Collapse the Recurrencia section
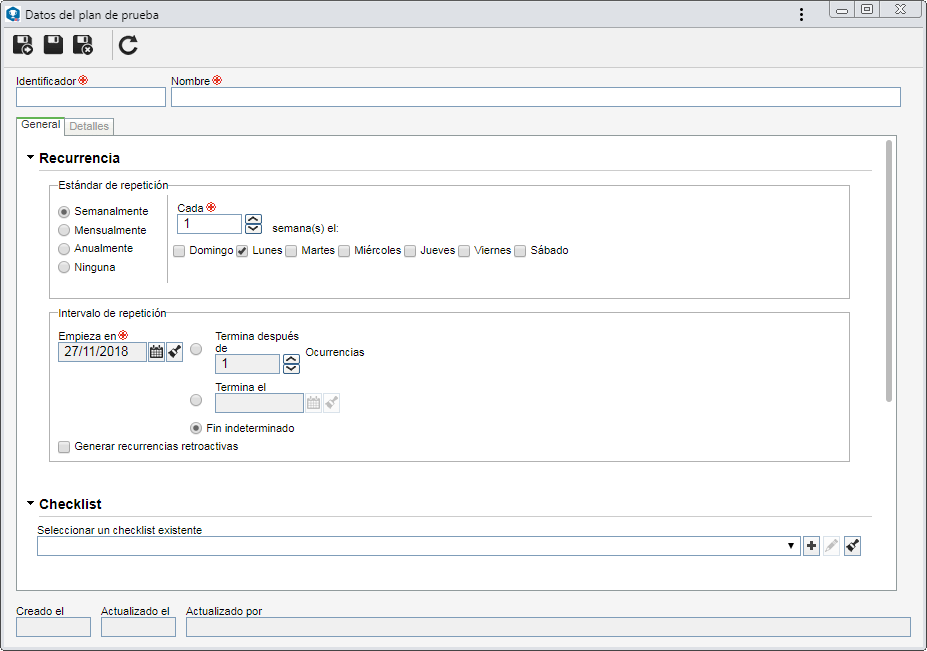This screenshot has height=651, width=927. [30, 158]
